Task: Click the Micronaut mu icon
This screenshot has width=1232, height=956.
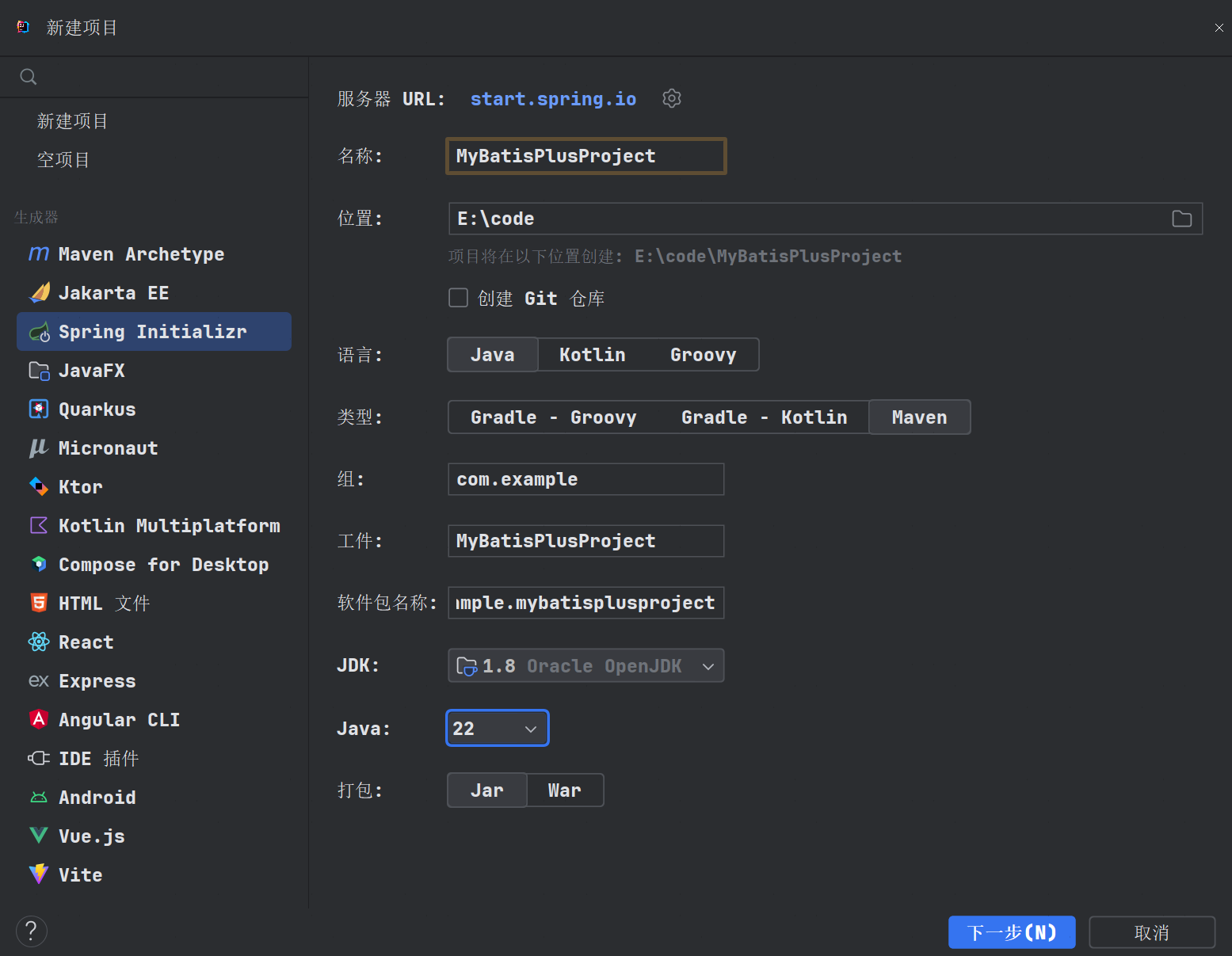Action: pyautogui.click(x=39, y=448)
